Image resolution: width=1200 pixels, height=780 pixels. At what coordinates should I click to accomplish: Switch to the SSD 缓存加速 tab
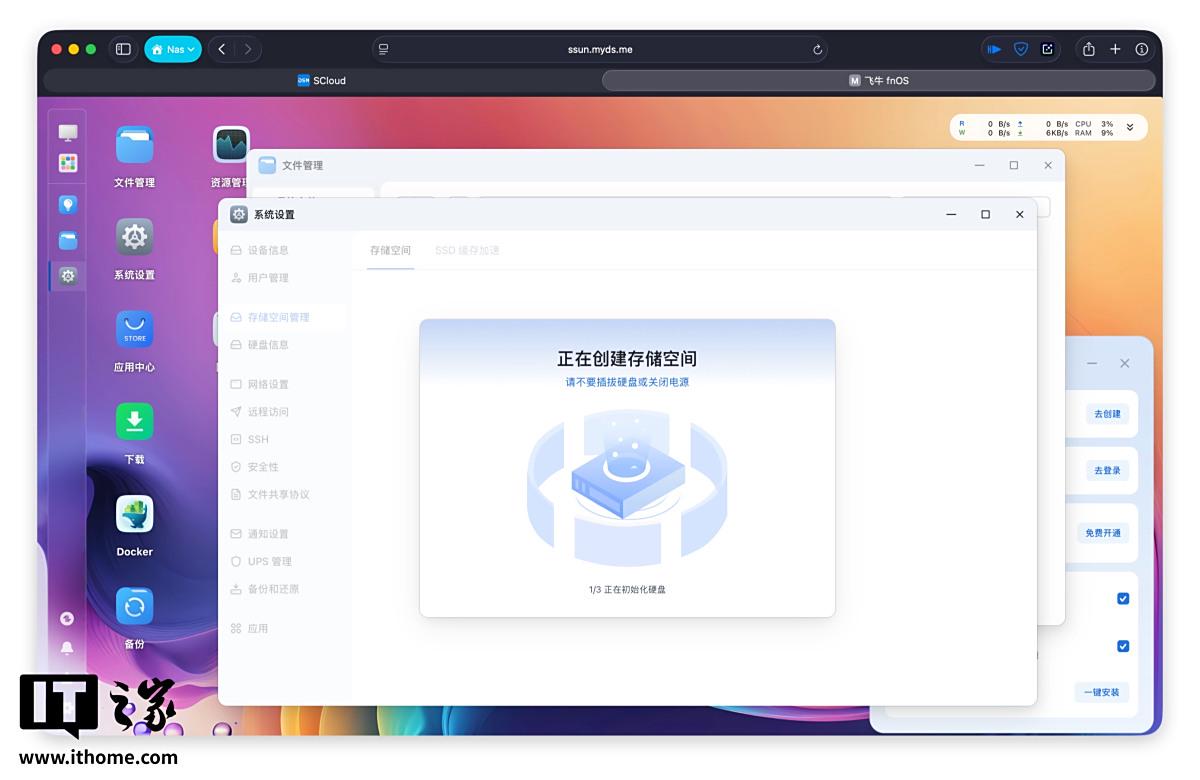(467, 250)
